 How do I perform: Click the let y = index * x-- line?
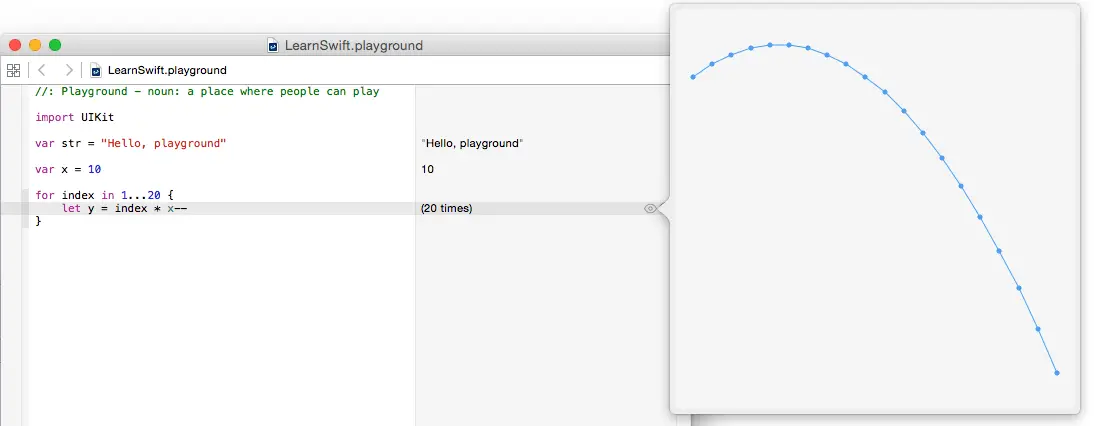click(125, 208)
